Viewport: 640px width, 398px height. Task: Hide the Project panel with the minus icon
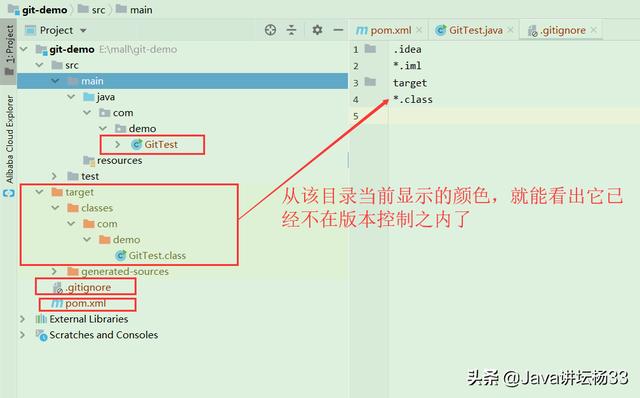pos(338,30)
